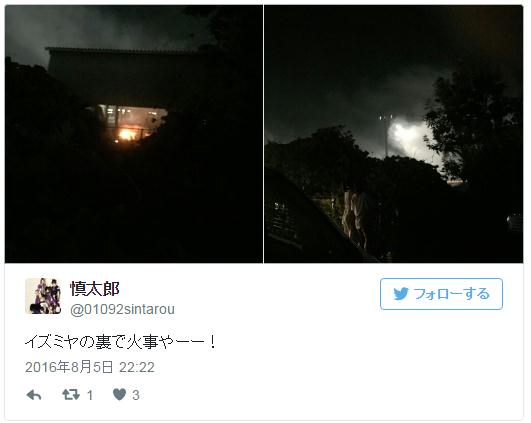
Task: Follow with the フォローする button
Action: pos(441,294)
